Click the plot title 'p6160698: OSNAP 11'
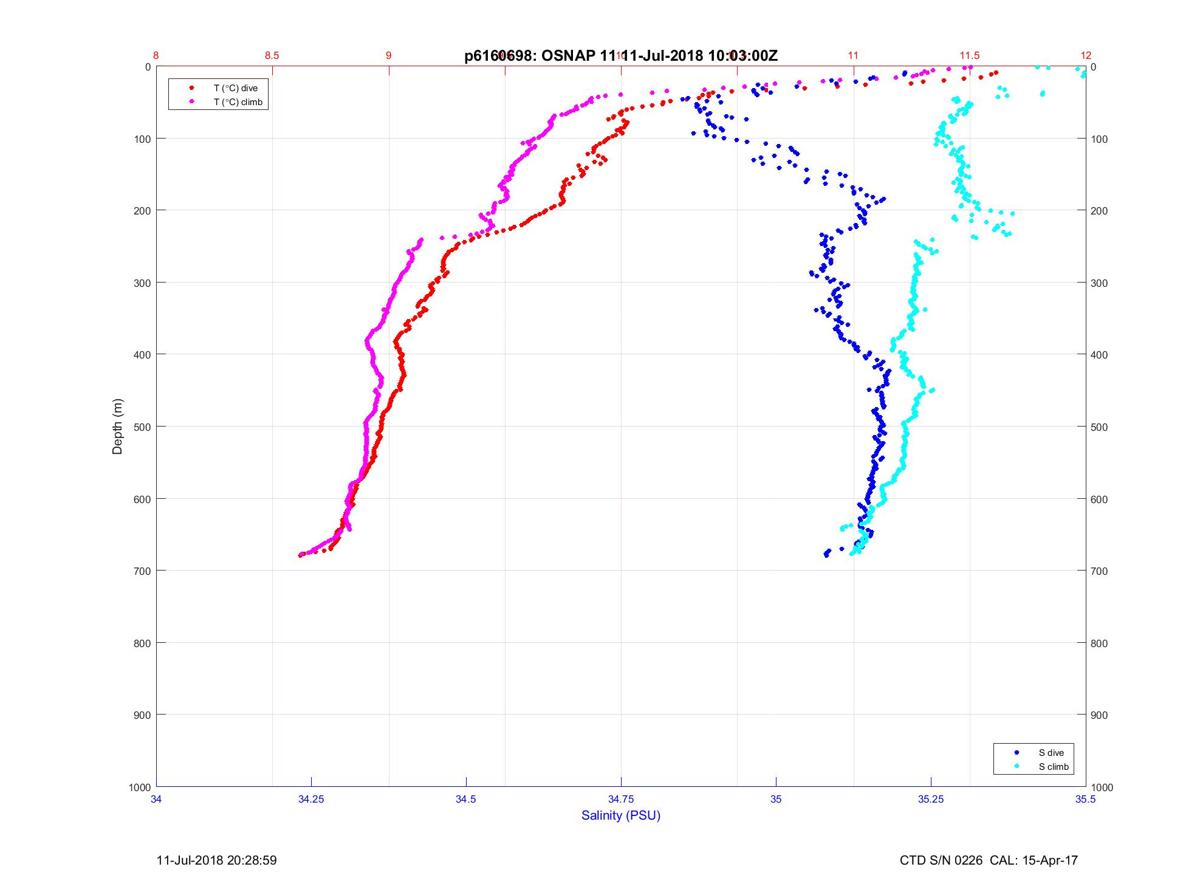1200x885 pixels. pyautogui.click(x=542, y=57)
